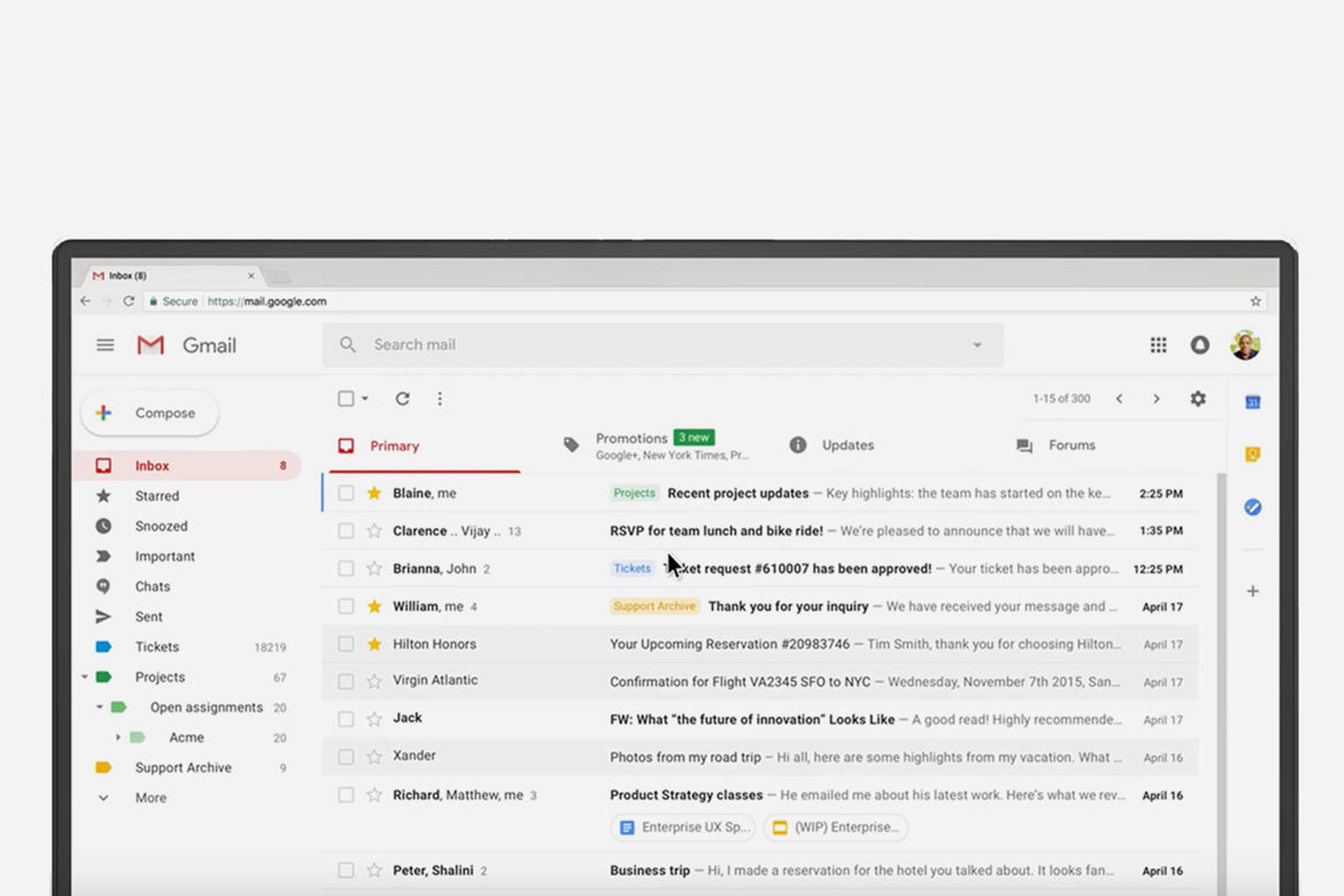
Task: Open the account profile avatar
Action: coord(1245,345)
